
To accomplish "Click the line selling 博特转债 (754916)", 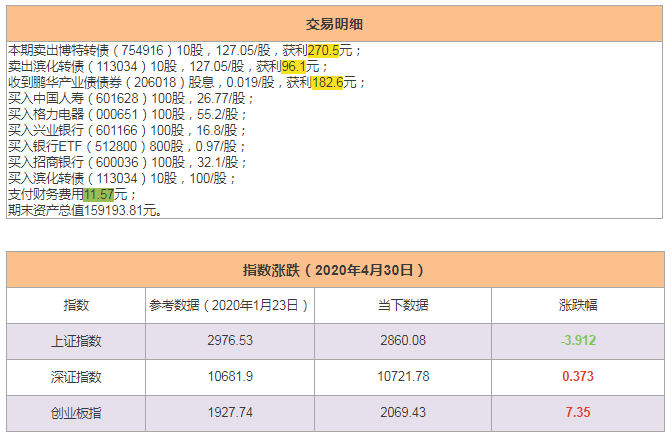I will point(185,51).
